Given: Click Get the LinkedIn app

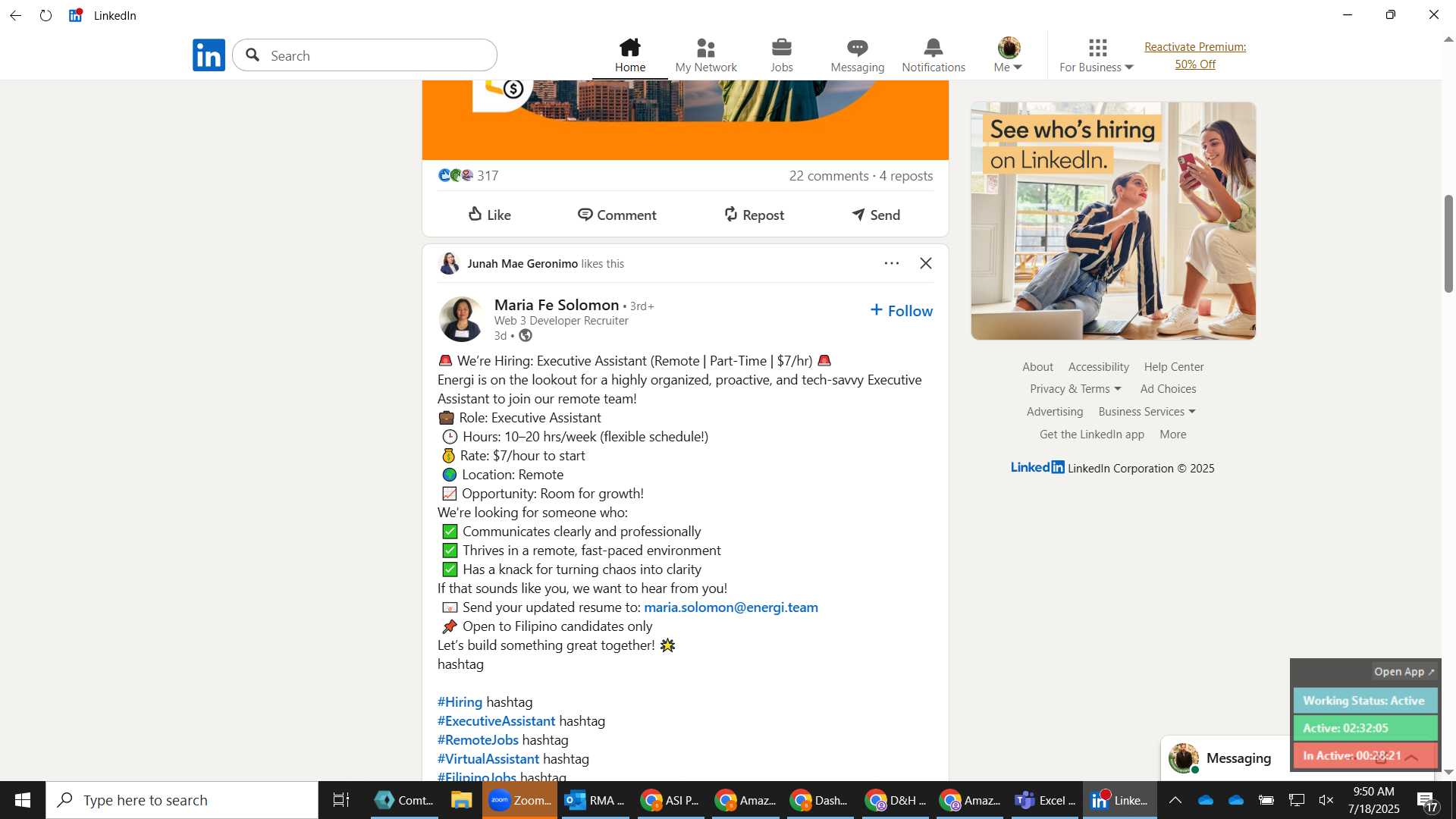Looking at the screenshot, I should coord(1091,435).
